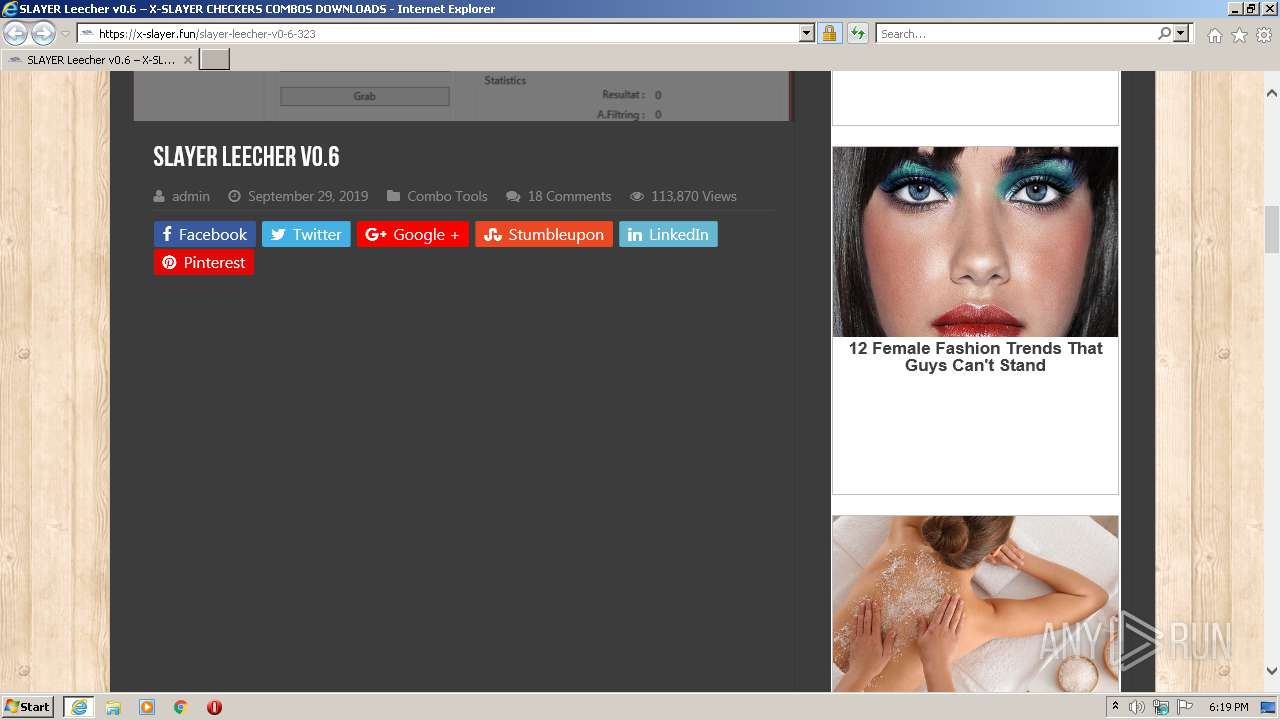Go back with the browser back arrow
This screenshot has height=720, width=1280.
point(16,34)
